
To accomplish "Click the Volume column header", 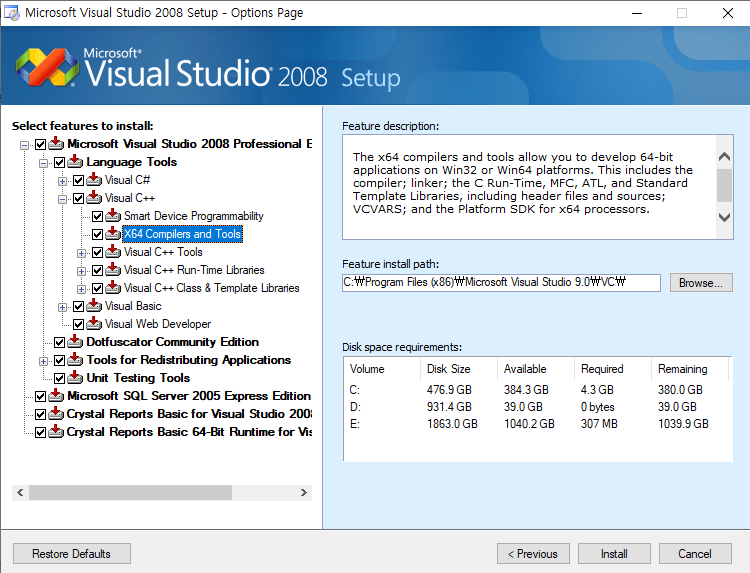I will 382,369.
